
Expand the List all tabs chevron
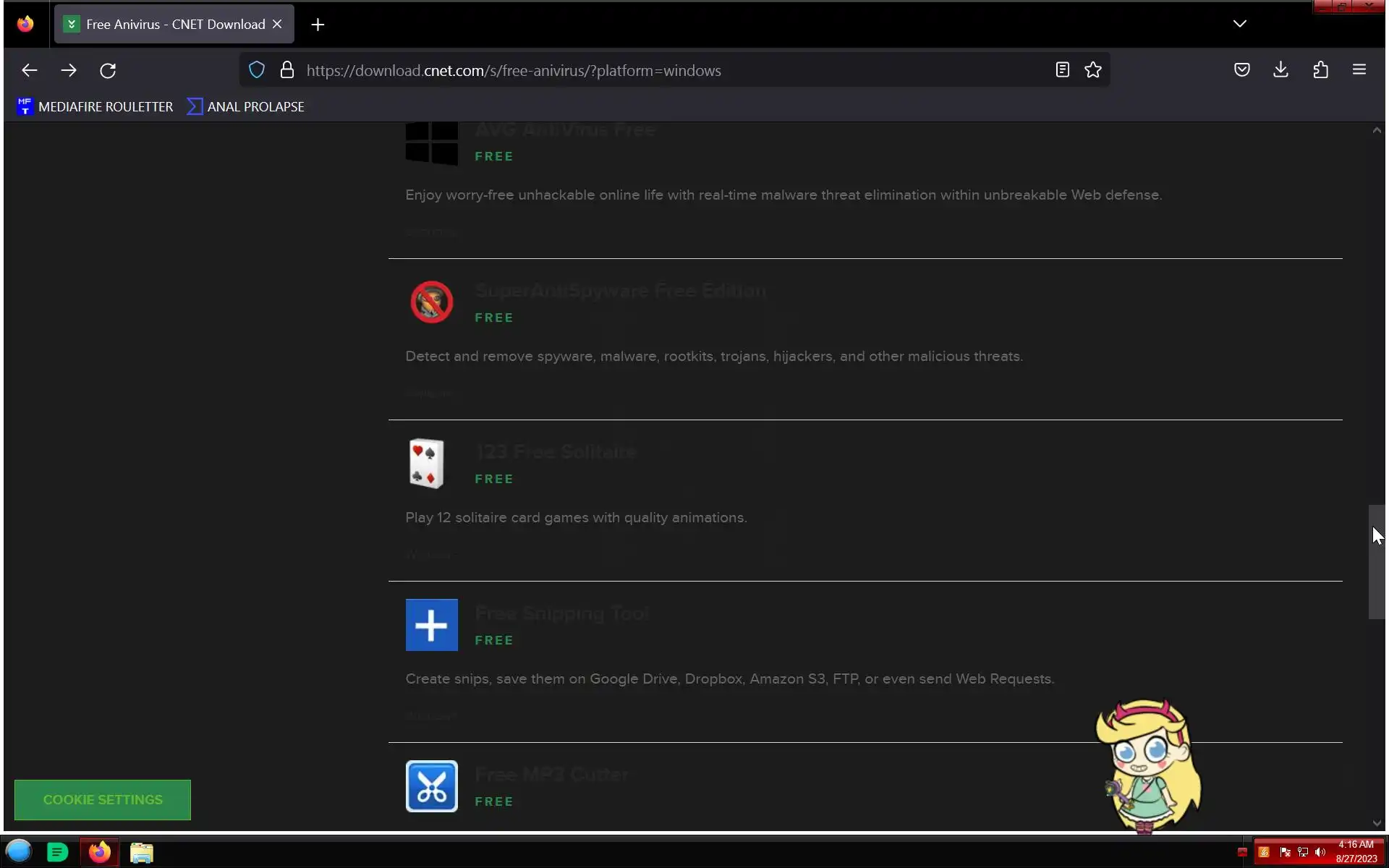pyautogui.click(x=1239, y=24)
